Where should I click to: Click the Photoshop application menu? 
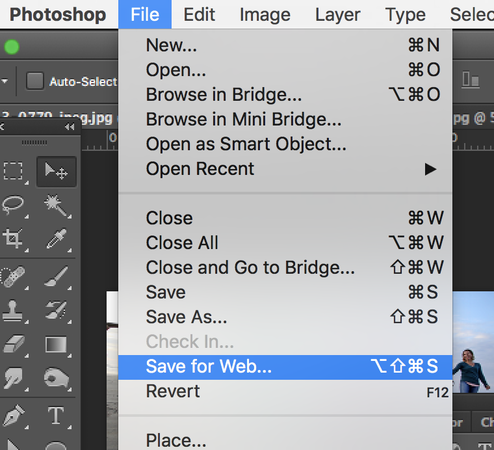click(57, 15)
